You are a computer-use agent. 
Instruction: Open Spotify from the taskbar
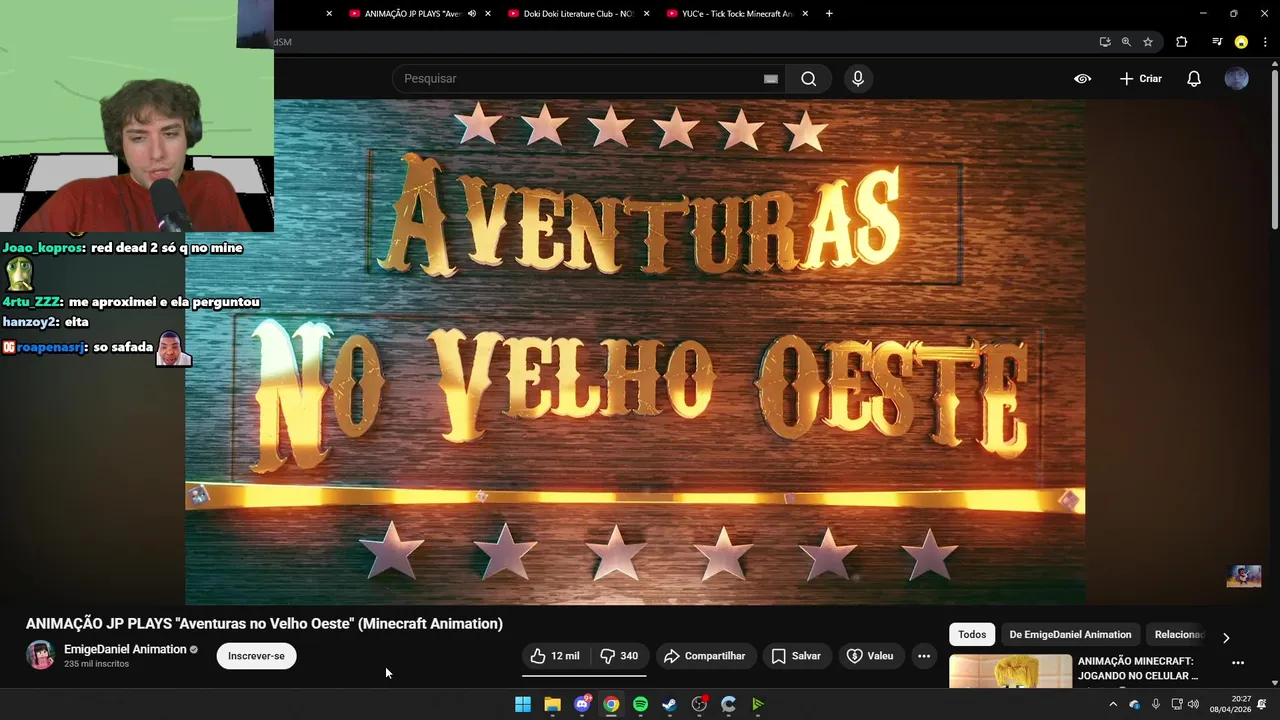point(640,704)
